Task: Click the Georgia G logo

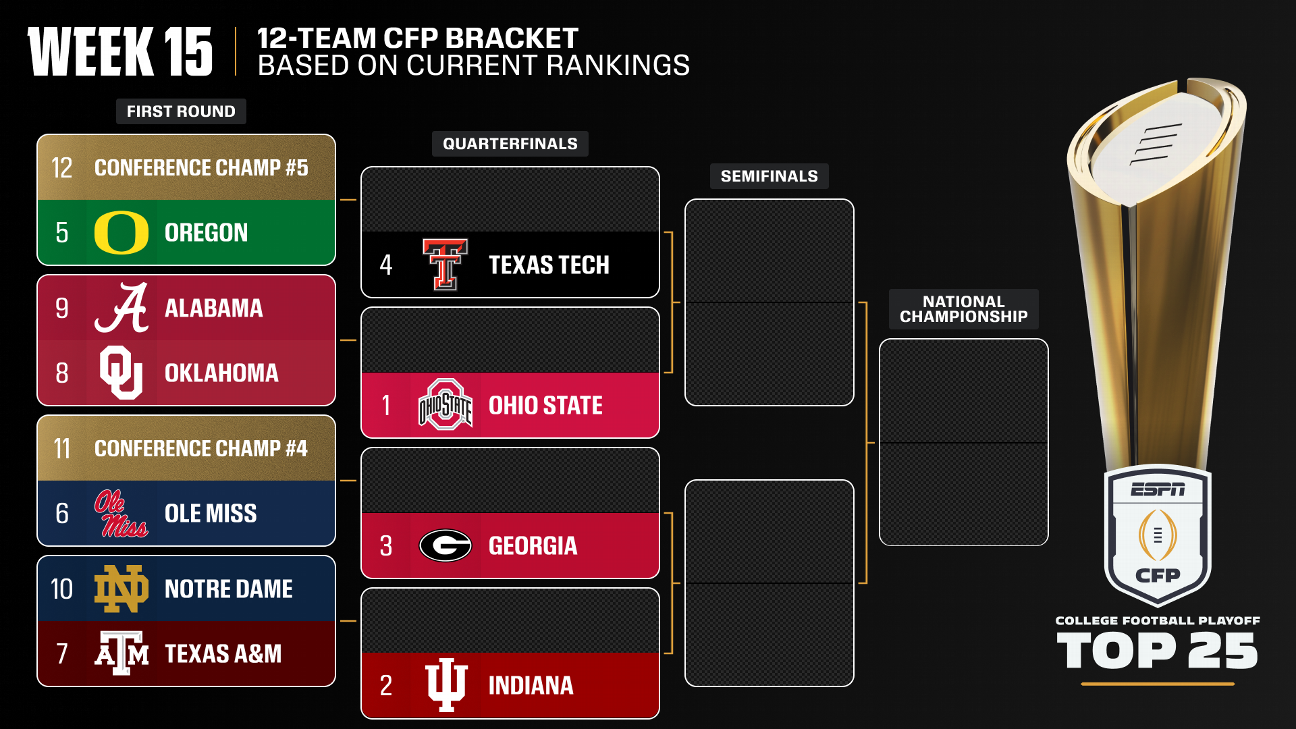Action: click(x=445, y=546)
